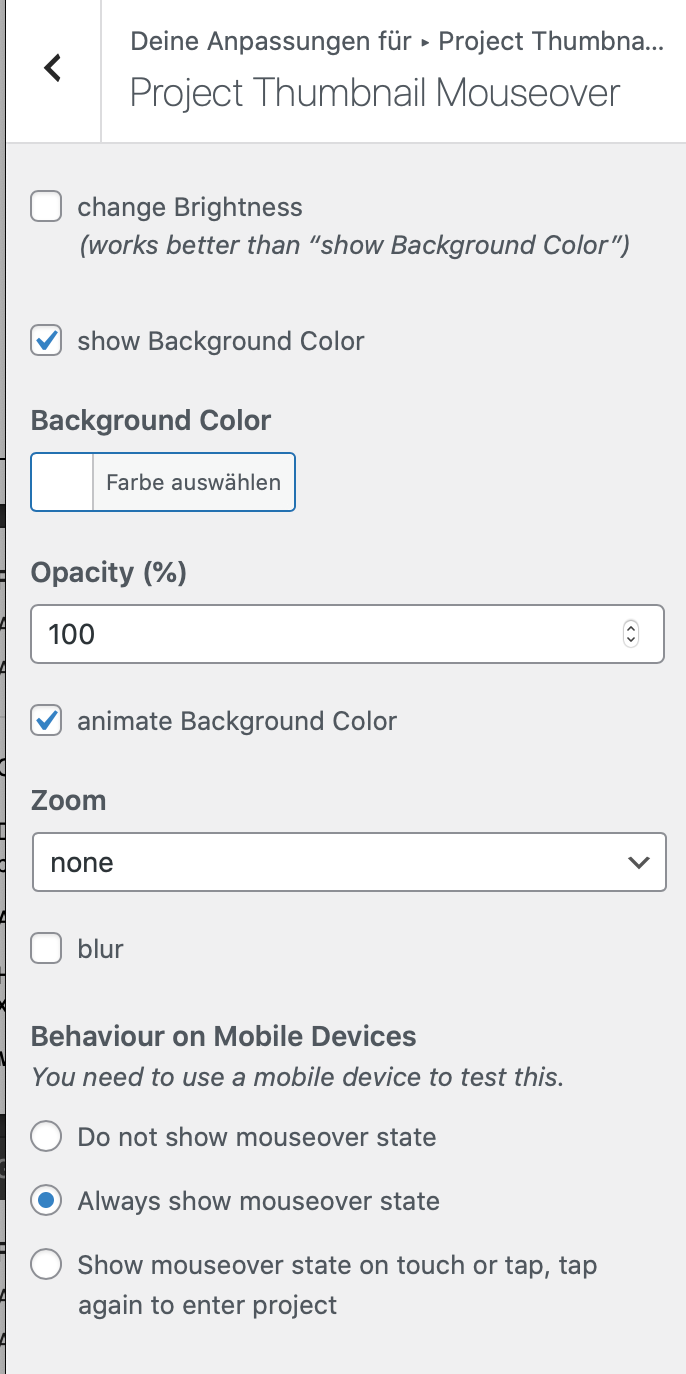Viewport: 686px width, 1374px height.
Task: Disable animate Background Color checkbox
Action: 46,721
